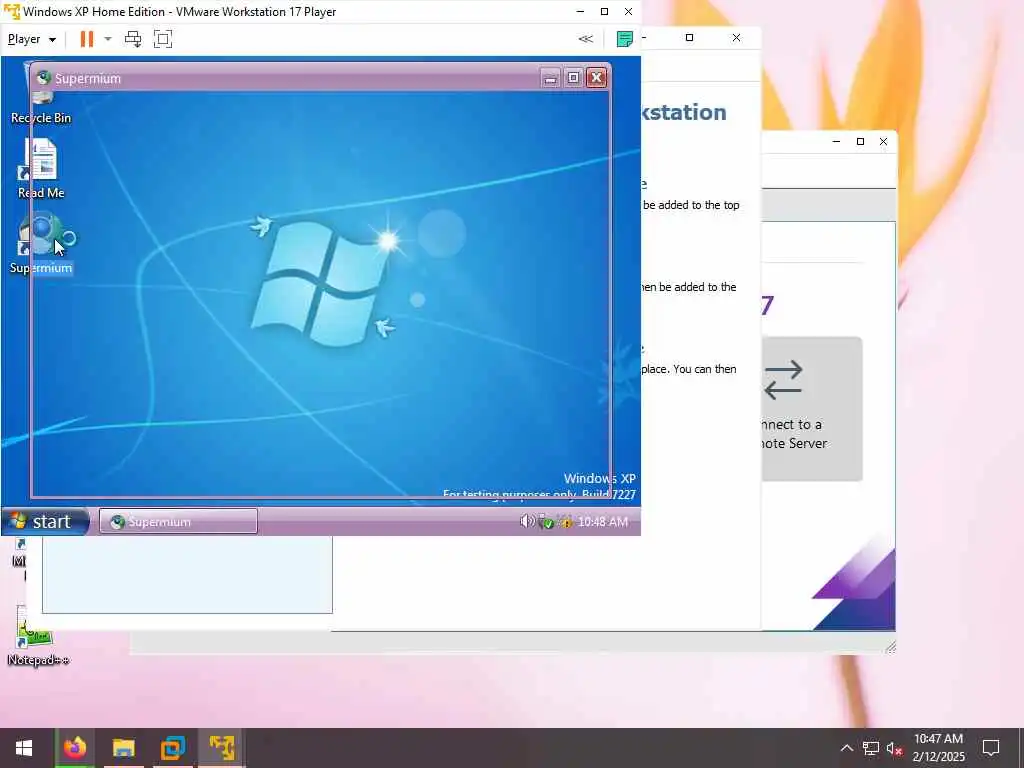Close the Supermium window
This screenshot has width=1024, height=768.
pos(596,78)
